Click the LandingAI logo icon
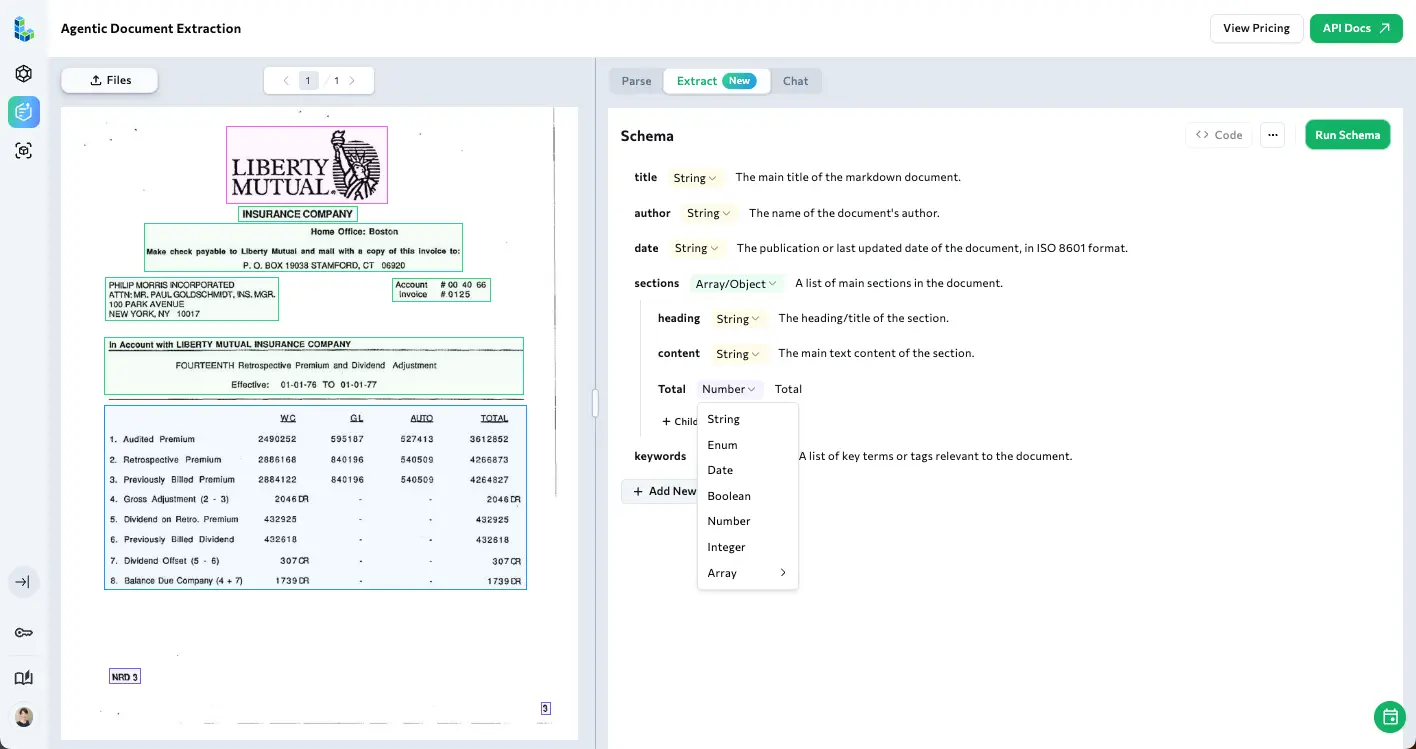This screenshot has width=1416, height=749. tap(24, 29)
